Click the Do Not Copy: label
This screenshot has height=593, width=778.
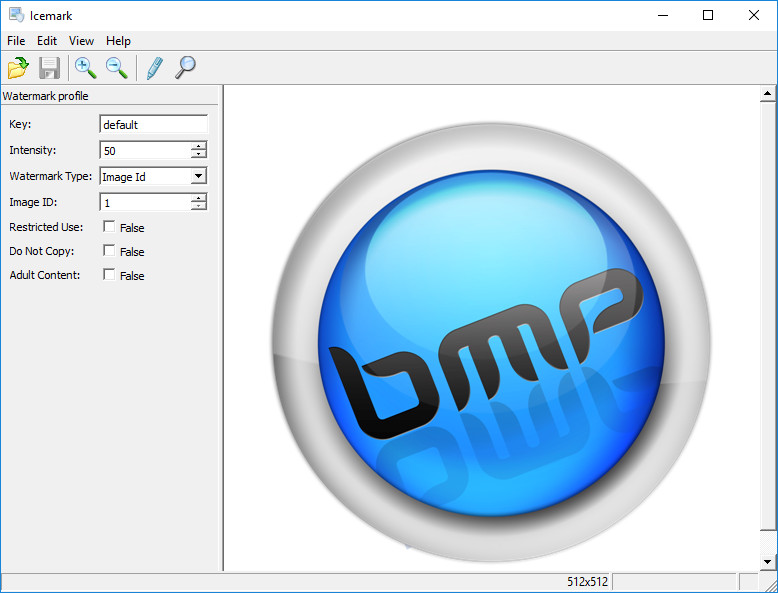coord(41,251)
